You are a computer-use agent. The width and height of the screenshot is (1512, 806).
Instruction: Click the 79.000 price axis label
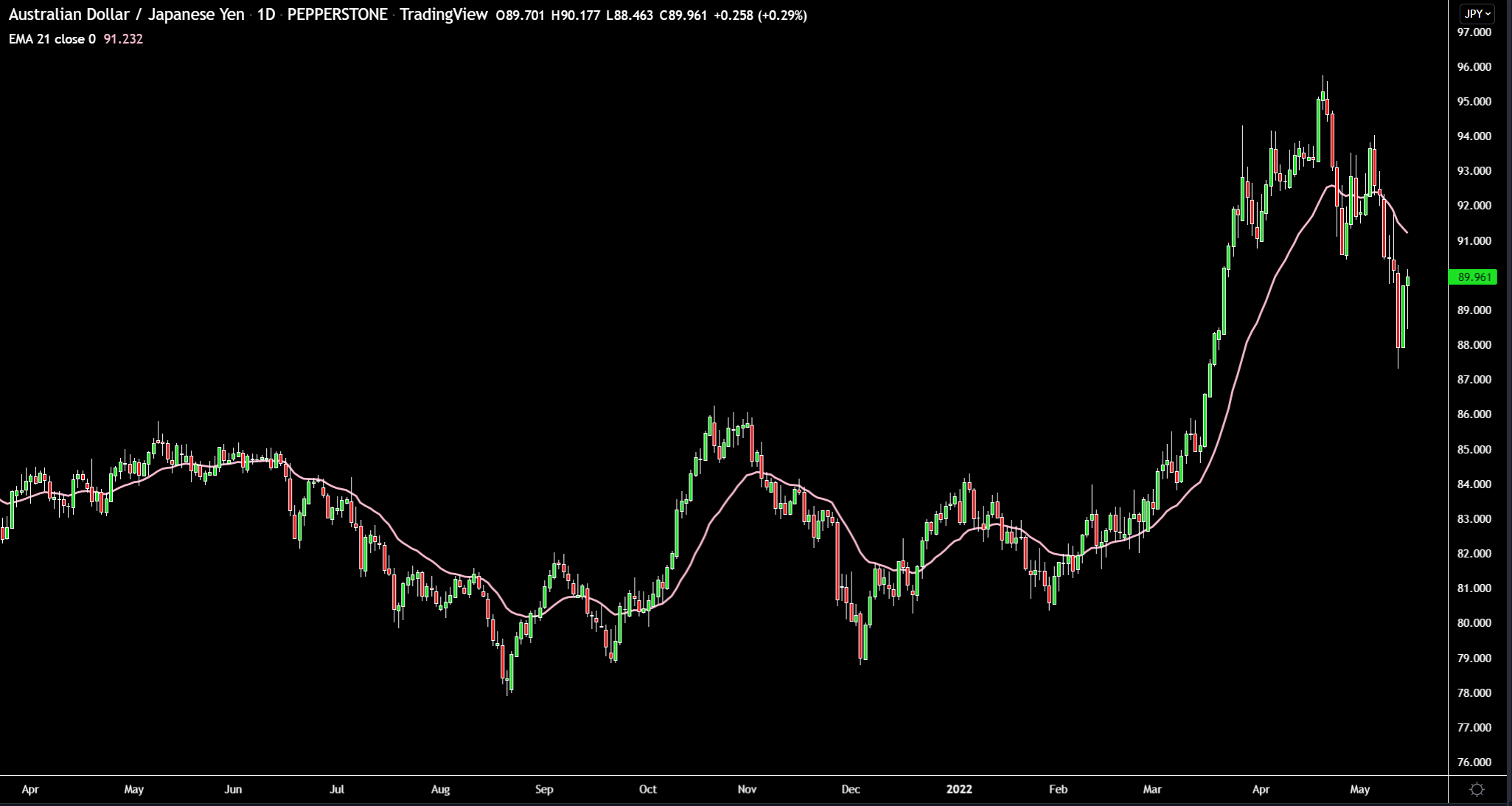(1474, 659)
